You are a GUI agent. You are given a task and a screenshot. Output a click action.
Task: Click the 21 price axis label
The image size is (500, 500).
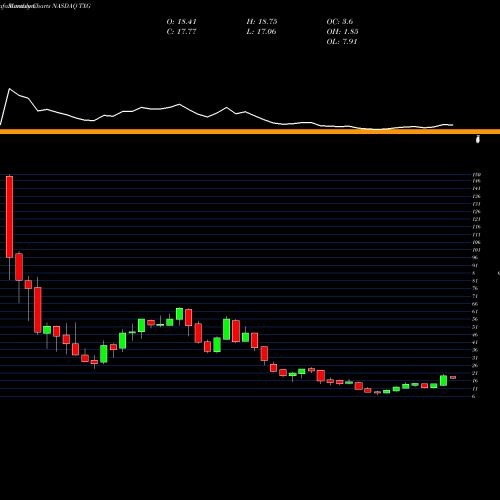coord(475,373)
